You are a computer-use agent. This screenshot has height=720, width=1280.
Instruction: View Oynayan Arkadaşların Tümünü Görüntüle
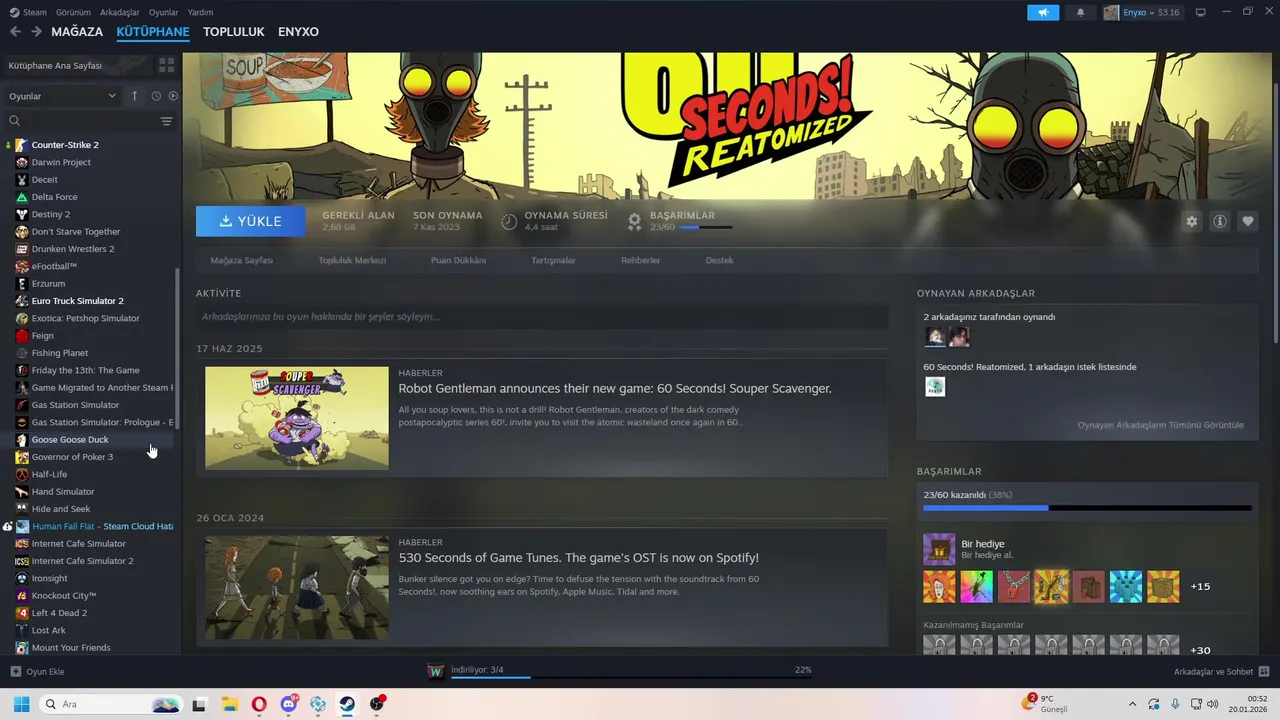(x=1160, y=425)
